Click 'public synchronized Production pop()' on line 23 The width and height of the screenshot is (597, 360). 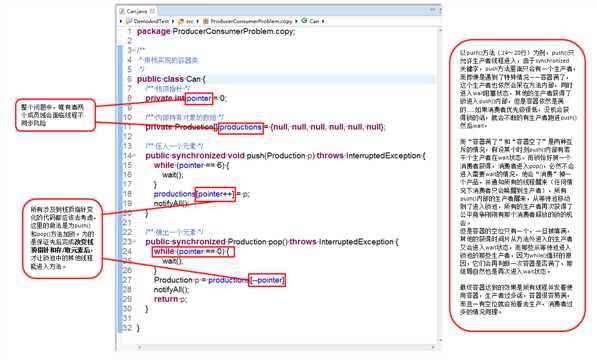pos(216,242)
